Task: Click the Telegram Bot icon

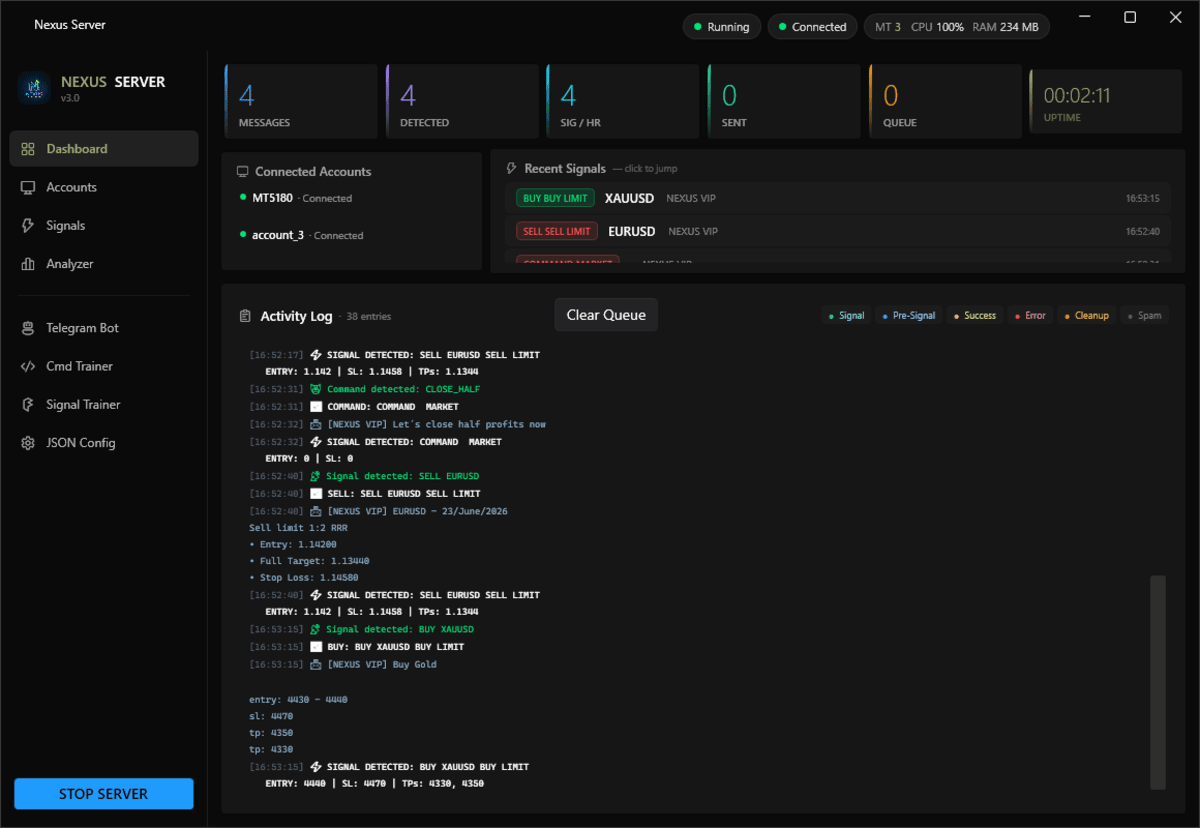Action: (28, 328)
